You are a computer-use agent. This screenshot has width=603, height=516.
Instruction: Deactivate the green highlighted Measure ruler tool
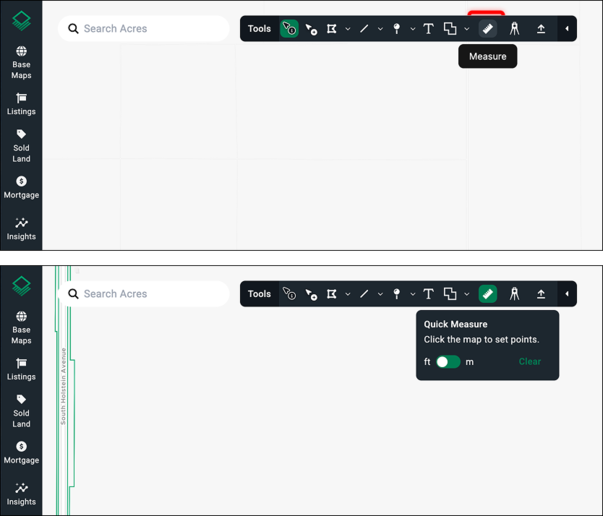(488, 294)
